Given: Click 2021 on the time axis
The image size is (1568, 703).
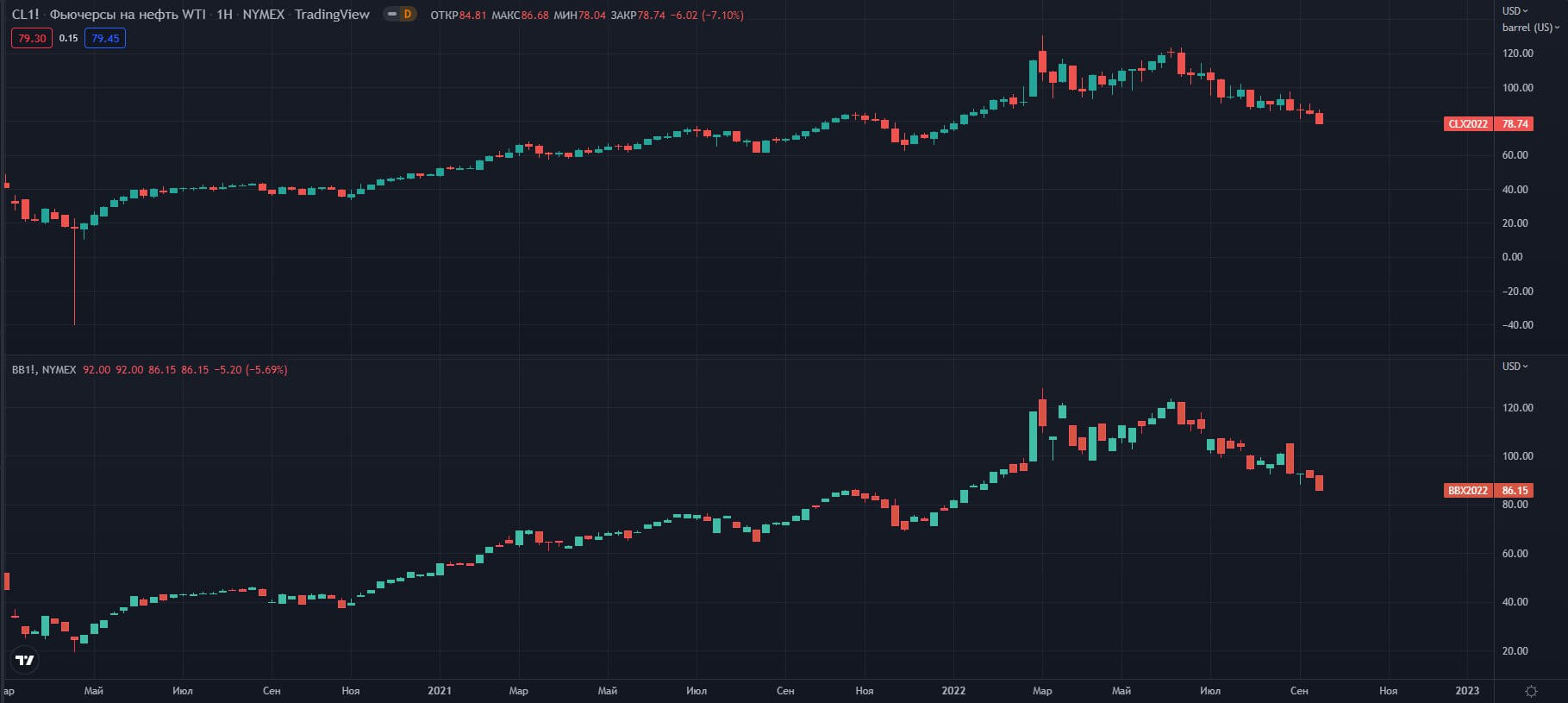Looking at the screenshot, I should [x=440, y=691].
